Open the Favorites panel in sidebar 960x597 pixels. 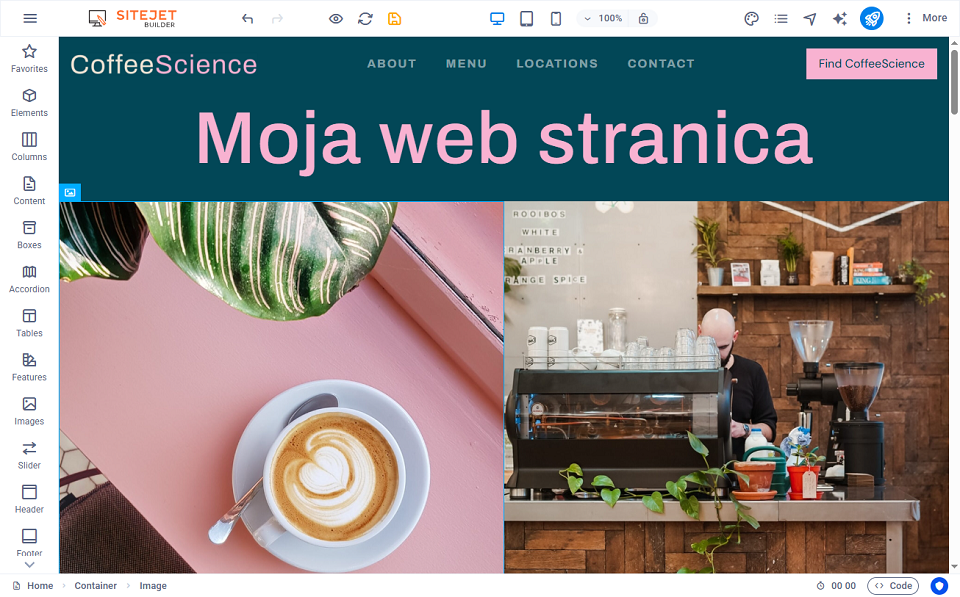pyautogui.click(x=29, y=58)
